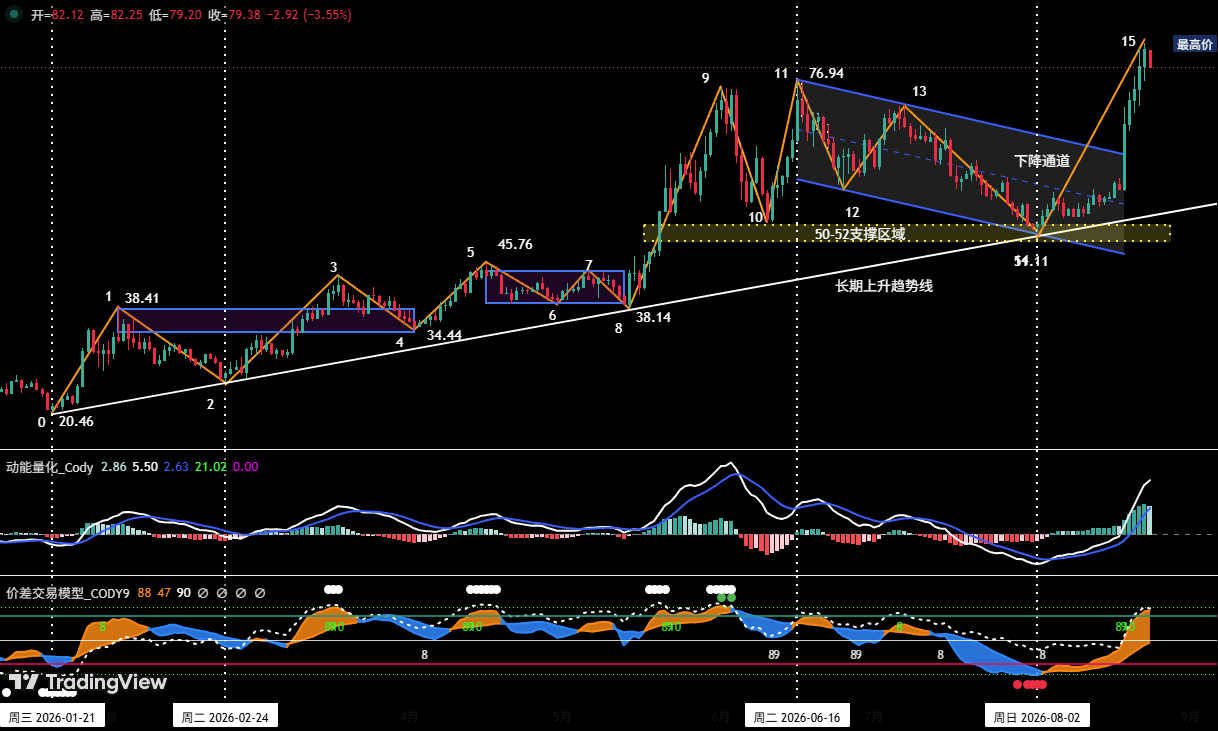Image resolution: width=1218 pixels, height=731 pixels.
Task: Select wave label 0 beside 20.46
Action: (41, 422)
